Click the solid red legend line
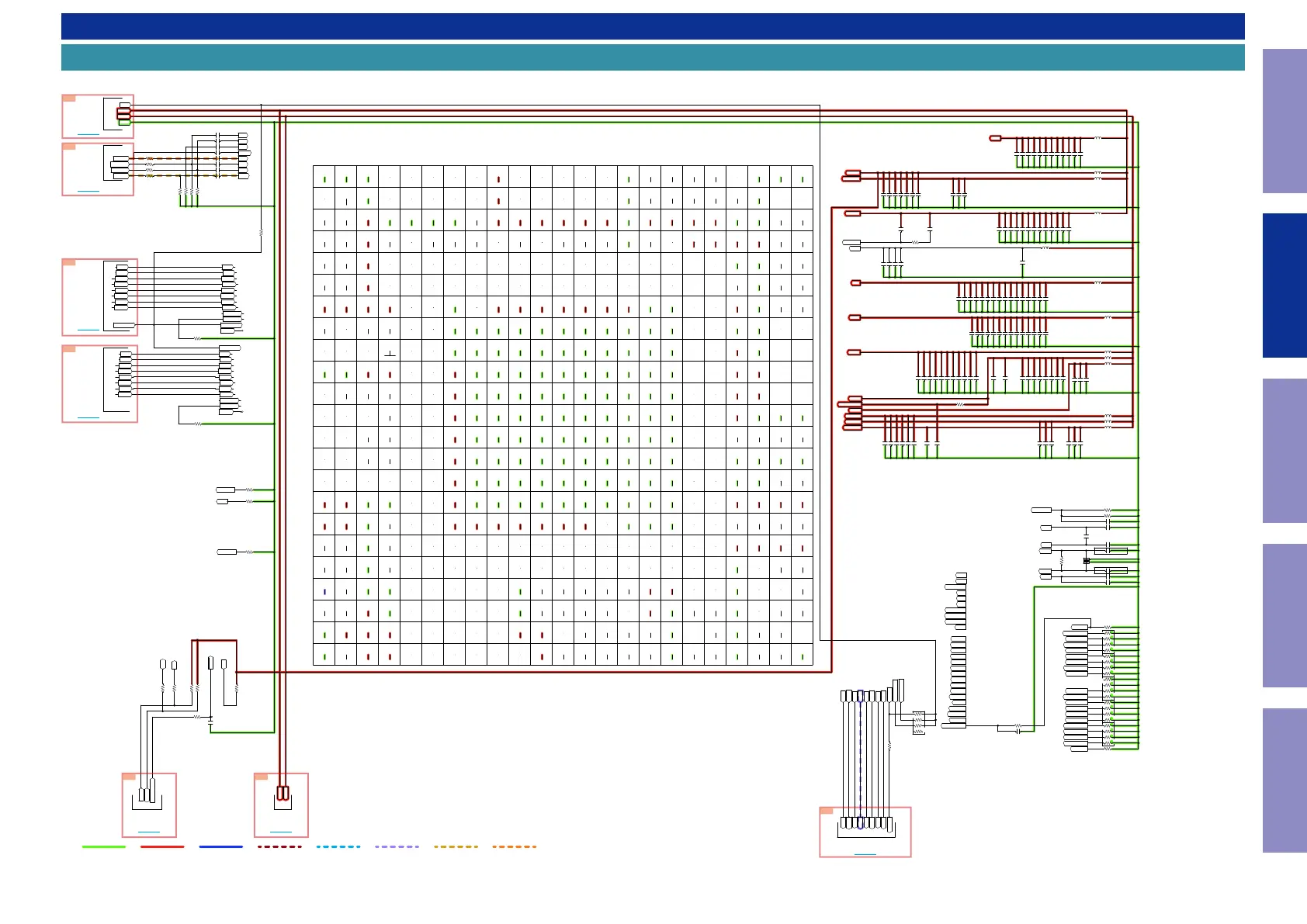Image resolution: width=1307 pixels, height=924 pixels. [162, 846]
